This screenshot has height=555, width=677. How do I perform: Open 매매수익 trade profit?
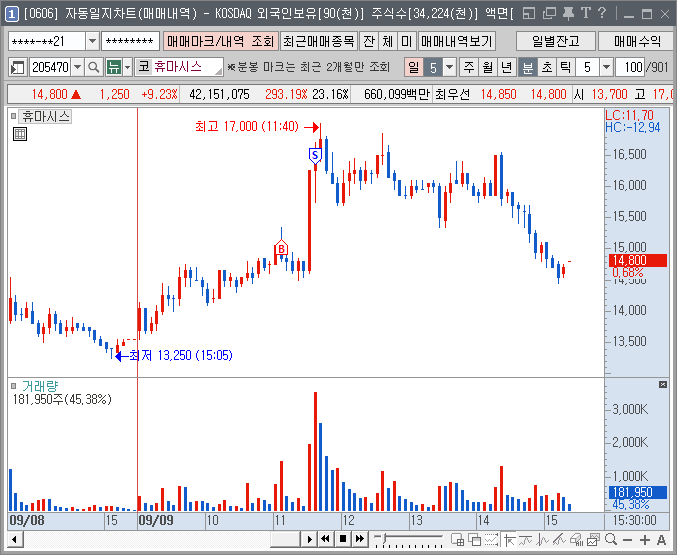(637, 41)
